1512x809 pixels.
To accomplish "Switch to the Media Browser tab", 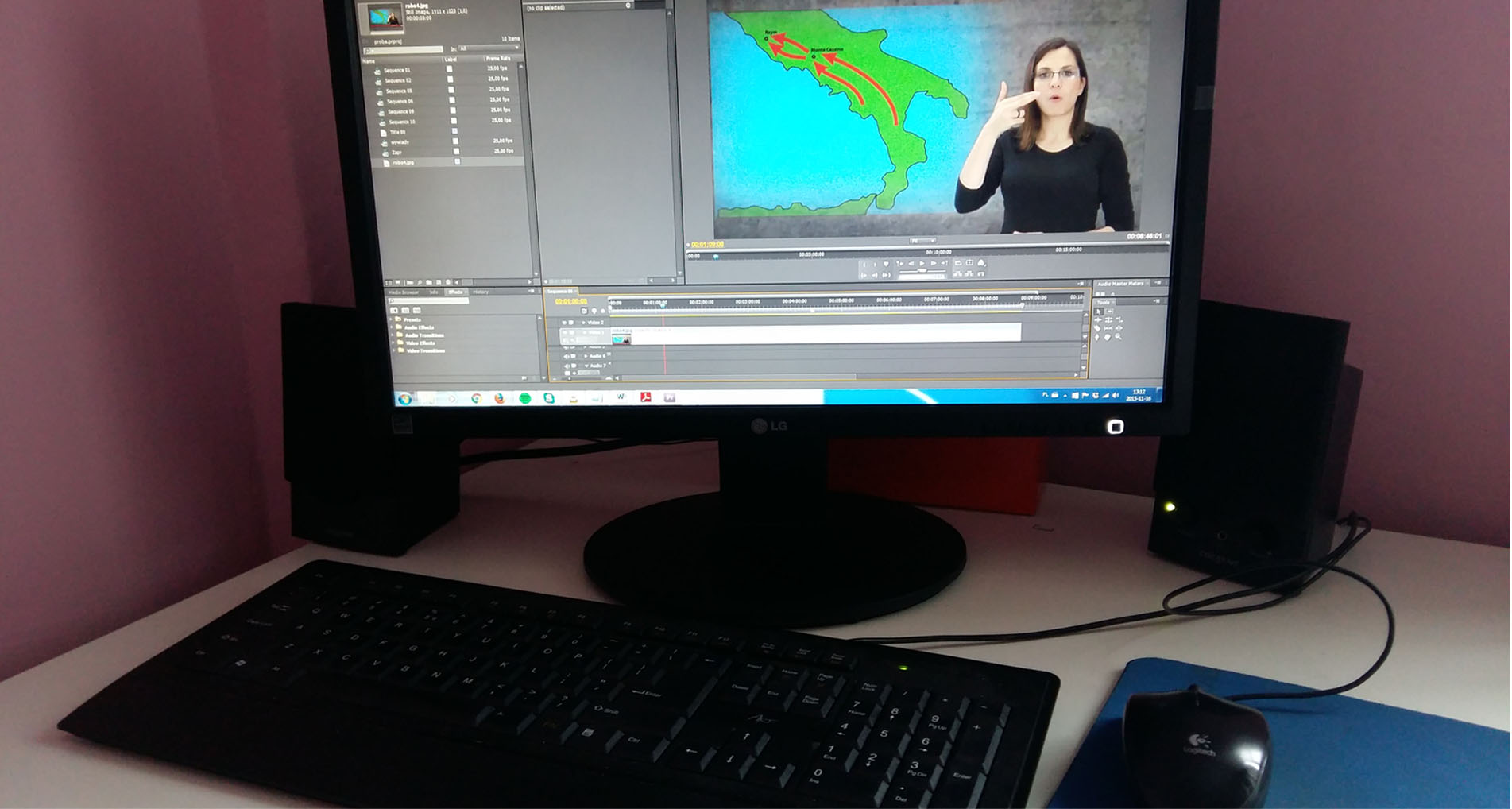I will 403,292.
